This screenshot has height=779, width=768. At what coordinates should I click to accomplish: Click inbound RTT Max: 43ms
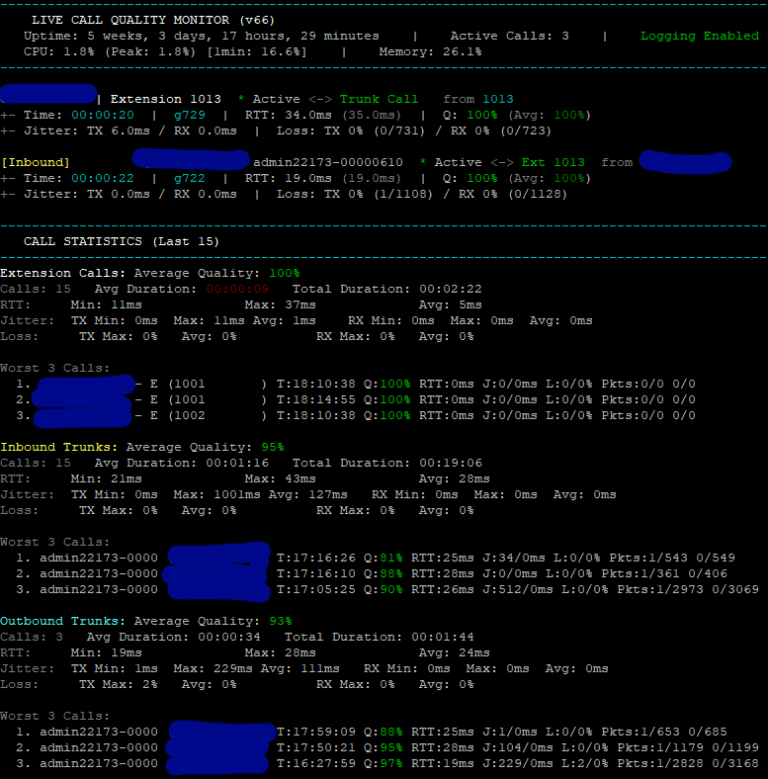pyautogui.click(x=280, y=478)
